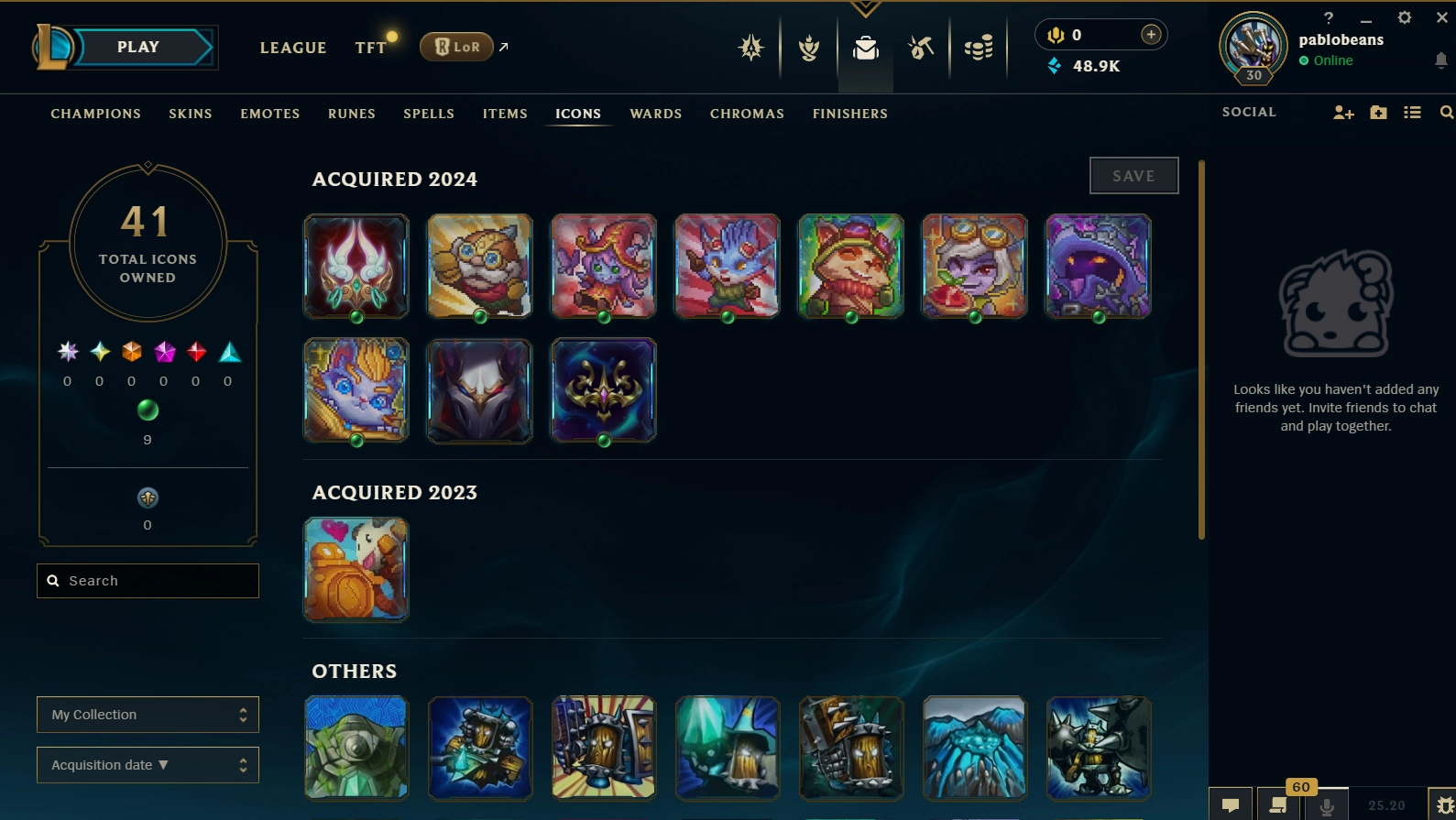Image resolution: width=1456 pixels, height=820 pixels.
Task: Open the settings gear icon at top
Action: click(x=1404, y=17)
